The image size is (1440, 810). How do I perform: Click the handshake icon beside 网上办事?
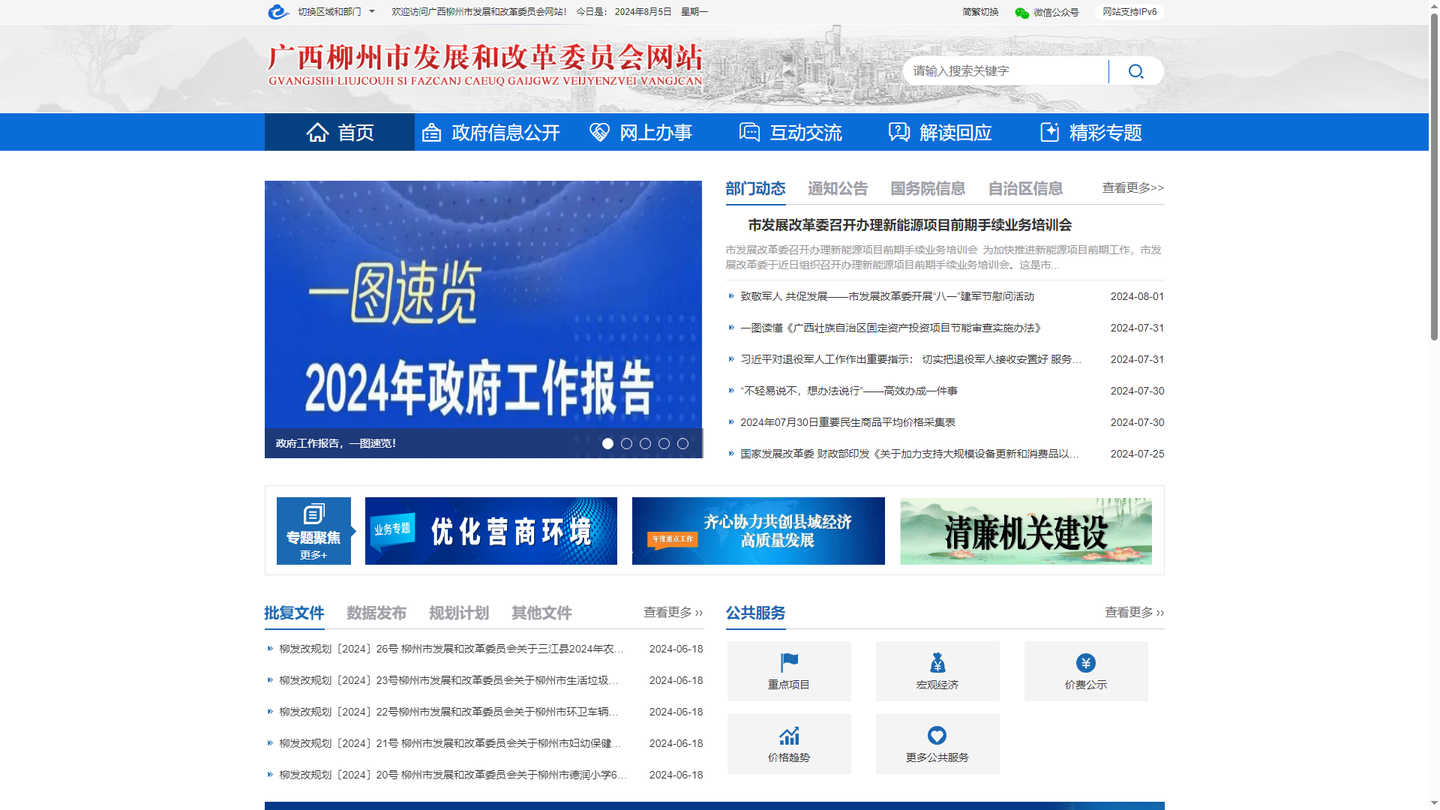point(599,132)
